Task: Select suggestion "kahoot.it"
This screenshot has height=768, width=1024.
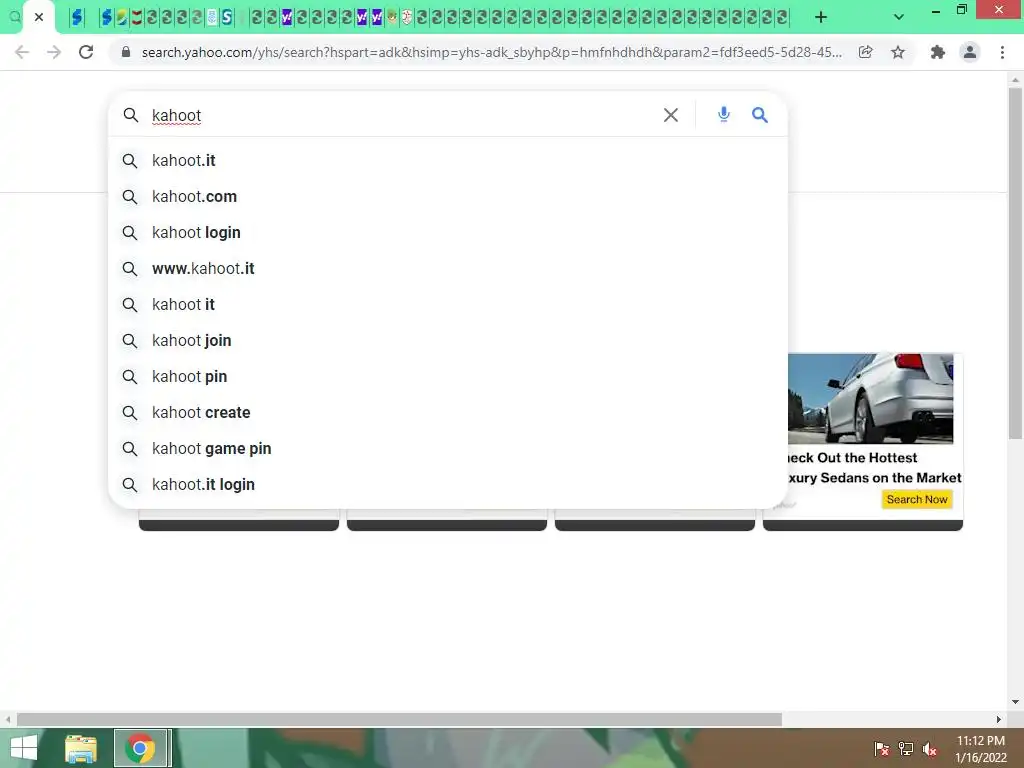Action: click(x=447, y=161)
